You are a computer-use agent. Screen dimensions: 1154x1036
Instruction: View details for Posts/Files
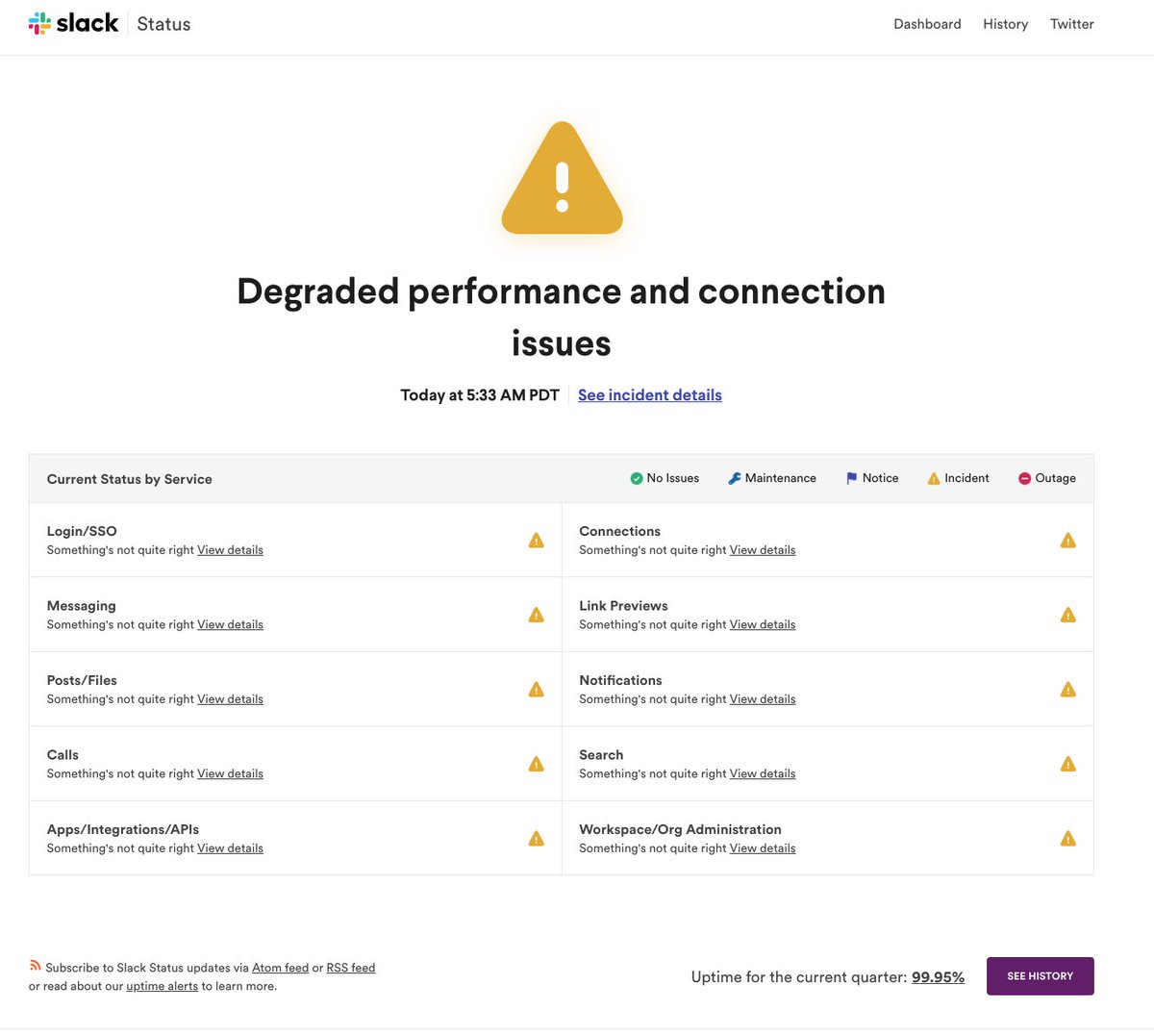[x=230, y=699]
